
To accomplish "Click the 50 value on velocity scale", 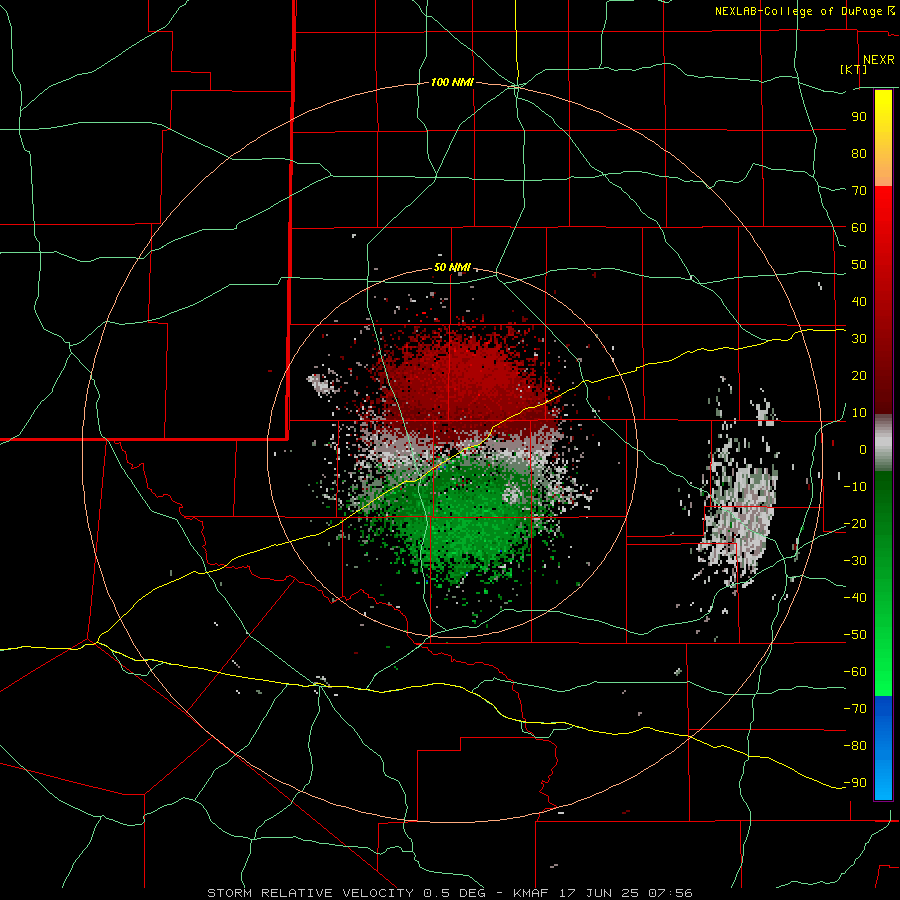I will [859, 265].
